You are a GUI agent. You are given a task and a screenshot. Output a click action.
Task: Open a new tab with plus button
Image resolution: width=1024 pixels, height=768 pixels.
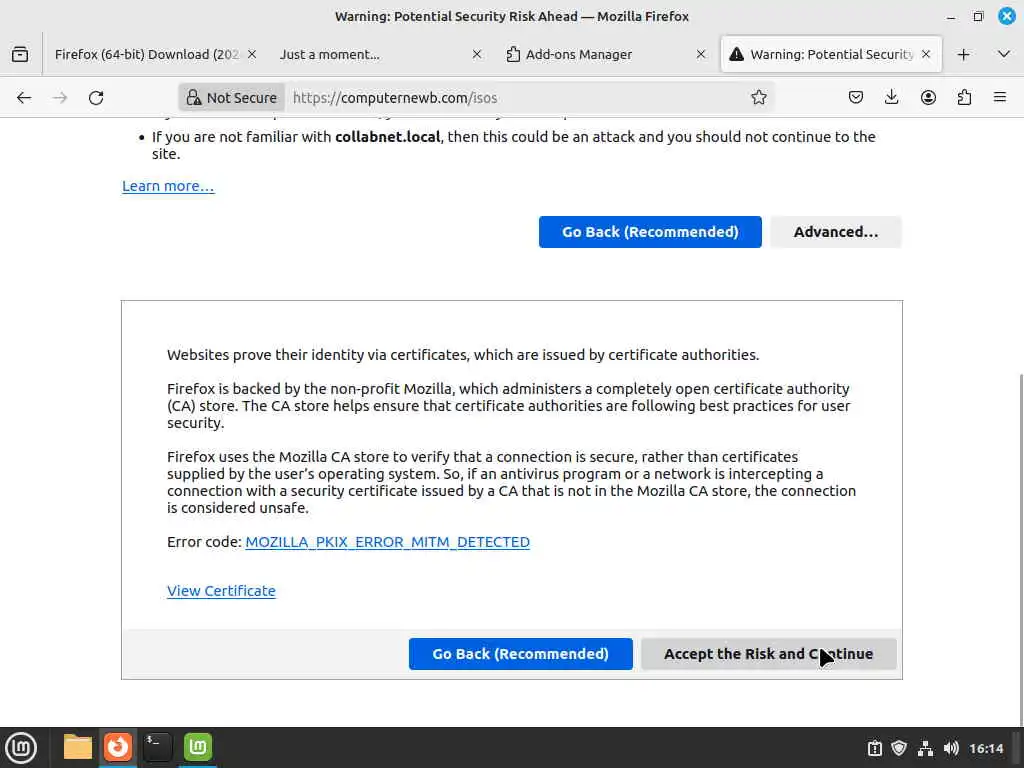963,55
